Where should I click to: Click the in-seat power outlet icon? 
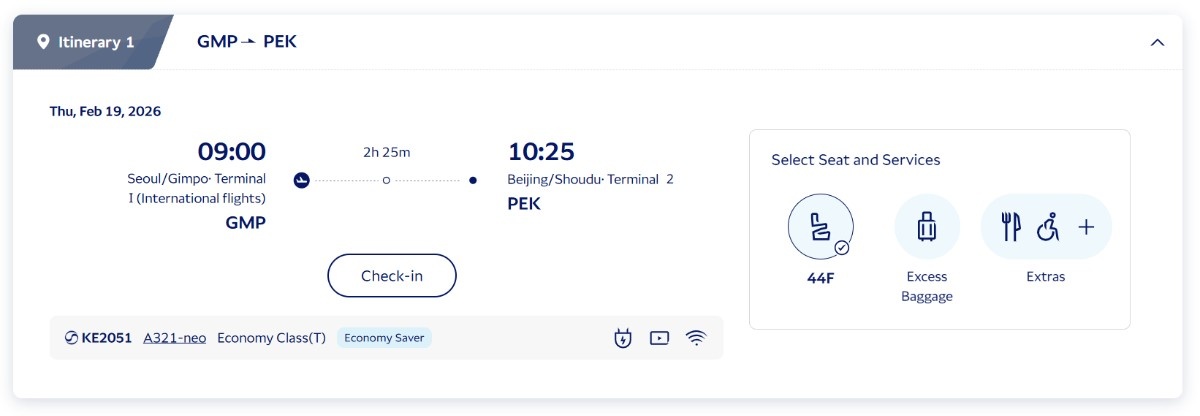click(x=623, y=338)
